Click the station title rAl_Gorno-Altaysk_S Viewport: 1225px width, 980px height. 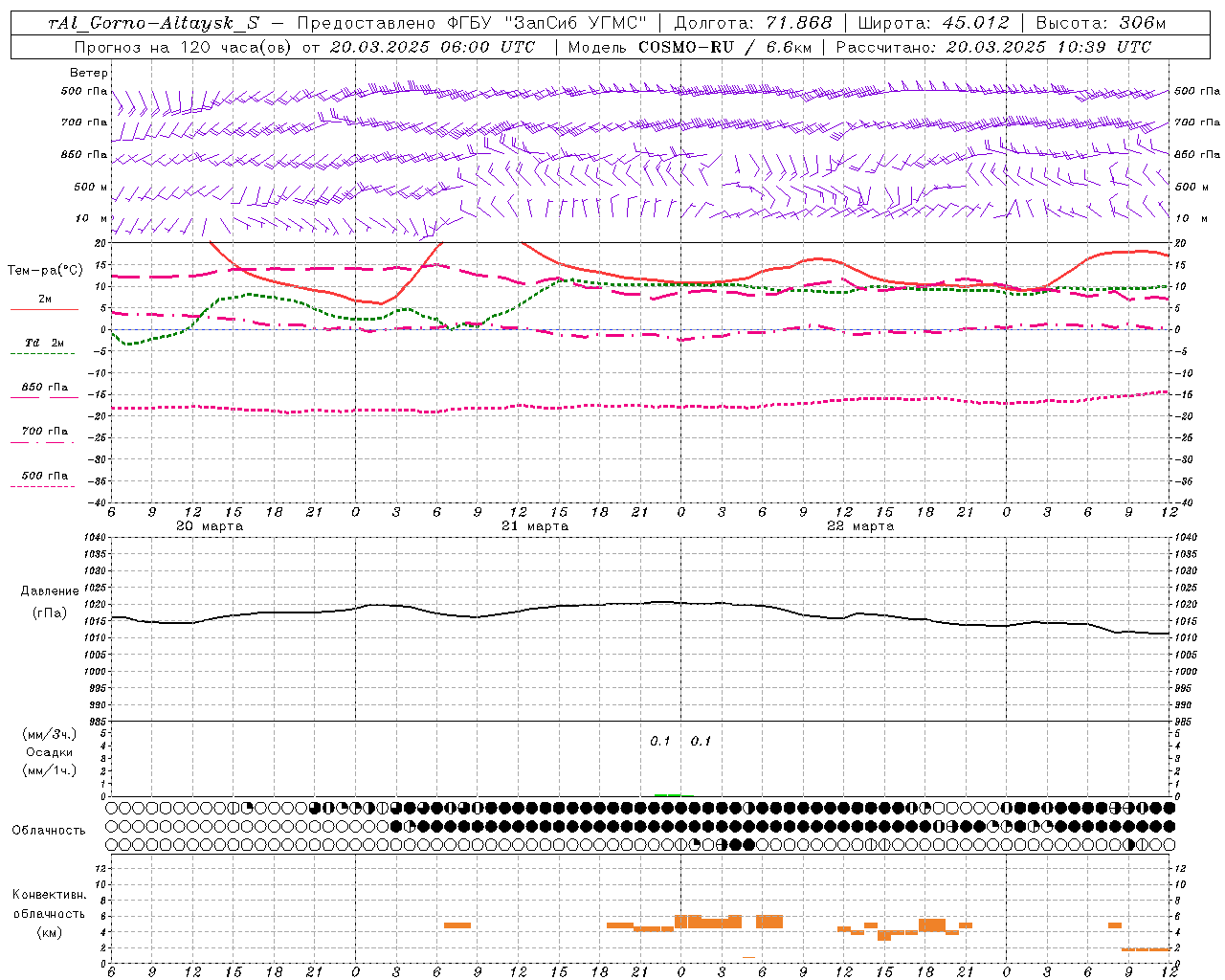[153, 23]
